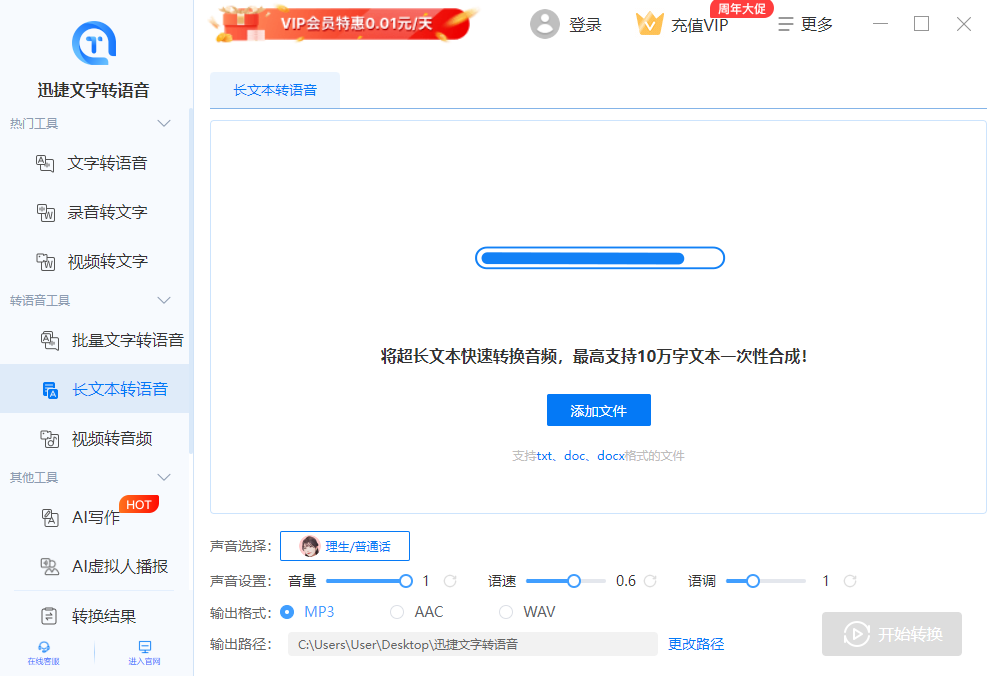Adjust the 语速 speed slider
Image resolution: width=996 pixels, height=676 pixels.
(565, 581)
